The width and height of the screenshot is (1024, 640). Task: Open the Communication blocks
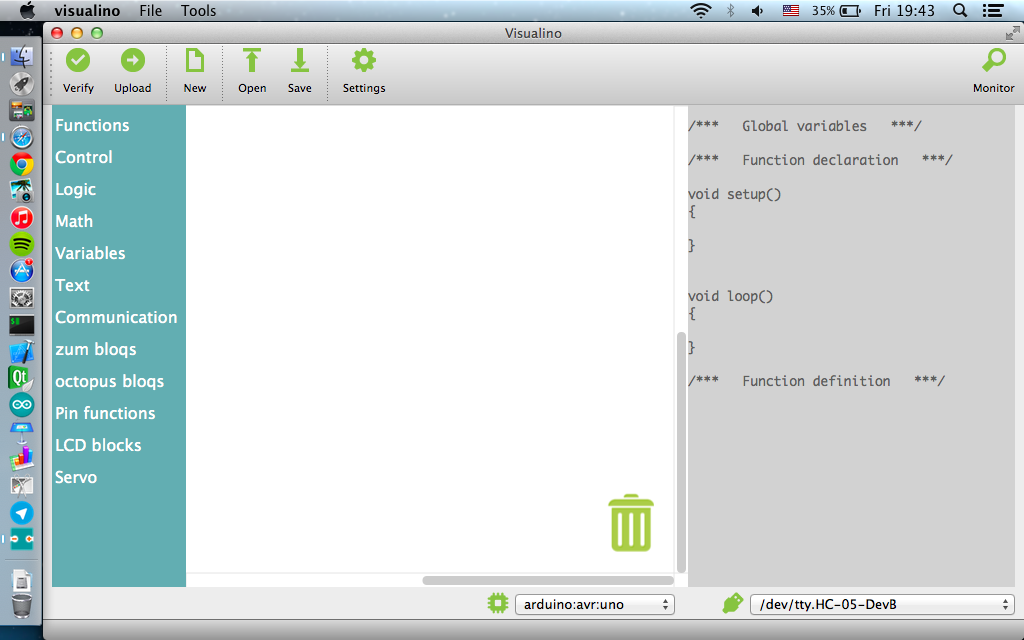116,317
